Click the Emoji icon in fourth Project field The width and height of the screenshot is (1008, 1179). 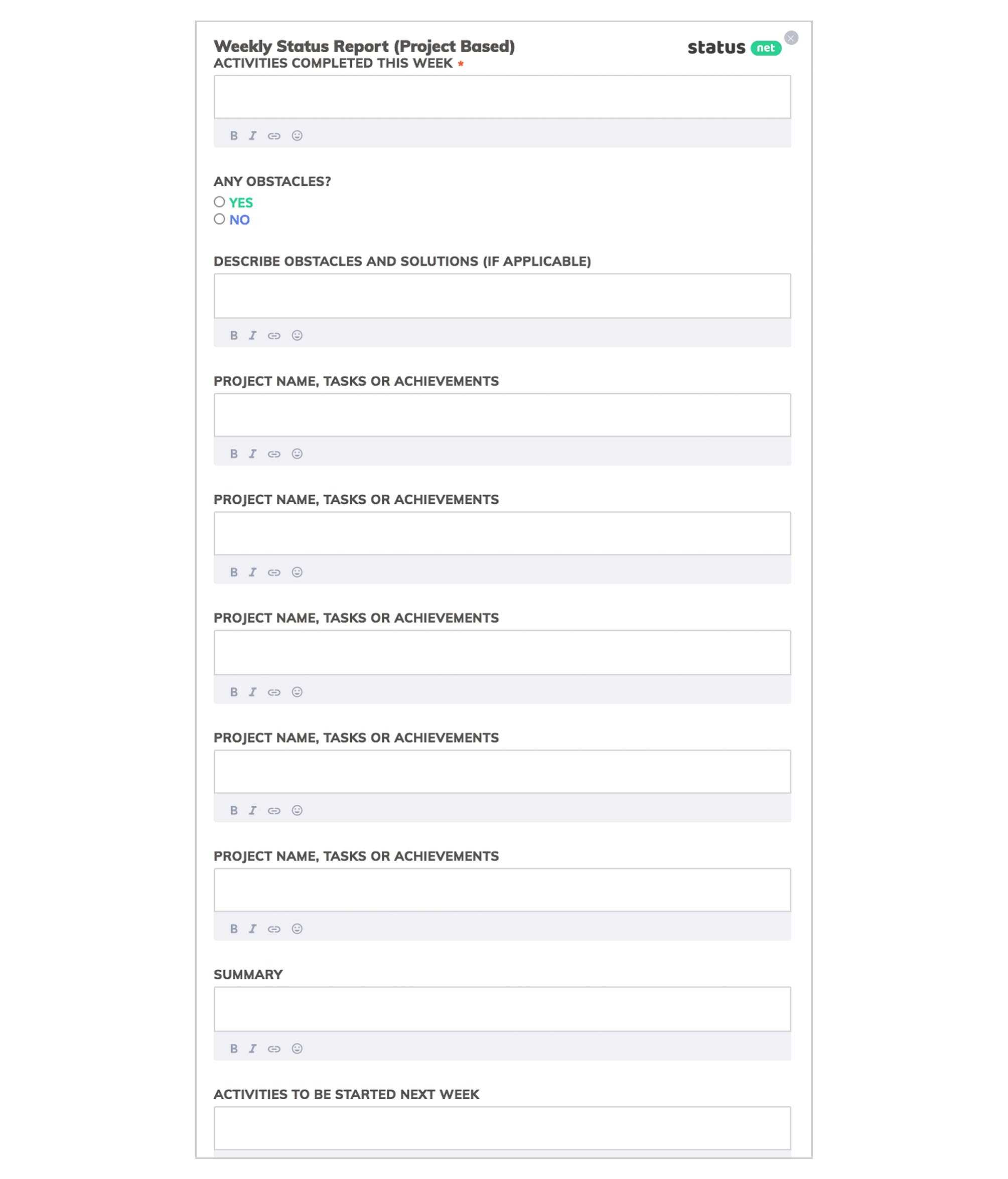pyautogui.click(x=297, y=810)
